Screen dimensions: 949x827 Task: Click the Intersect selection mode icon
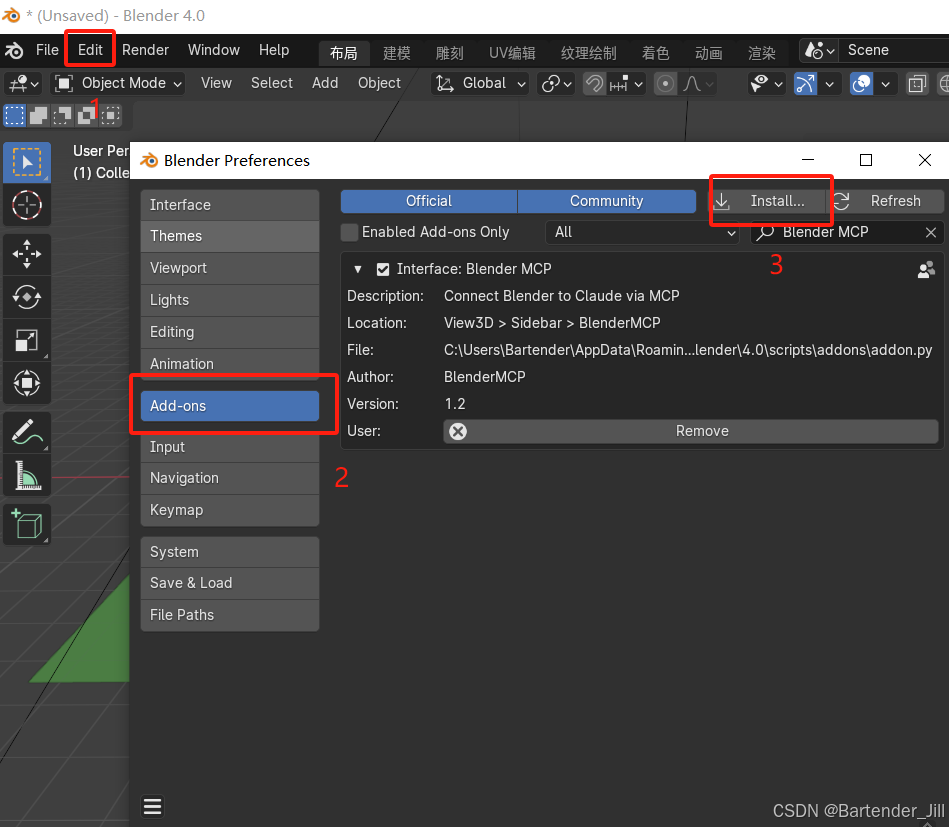pyautogui.click(x=110, y=115)
